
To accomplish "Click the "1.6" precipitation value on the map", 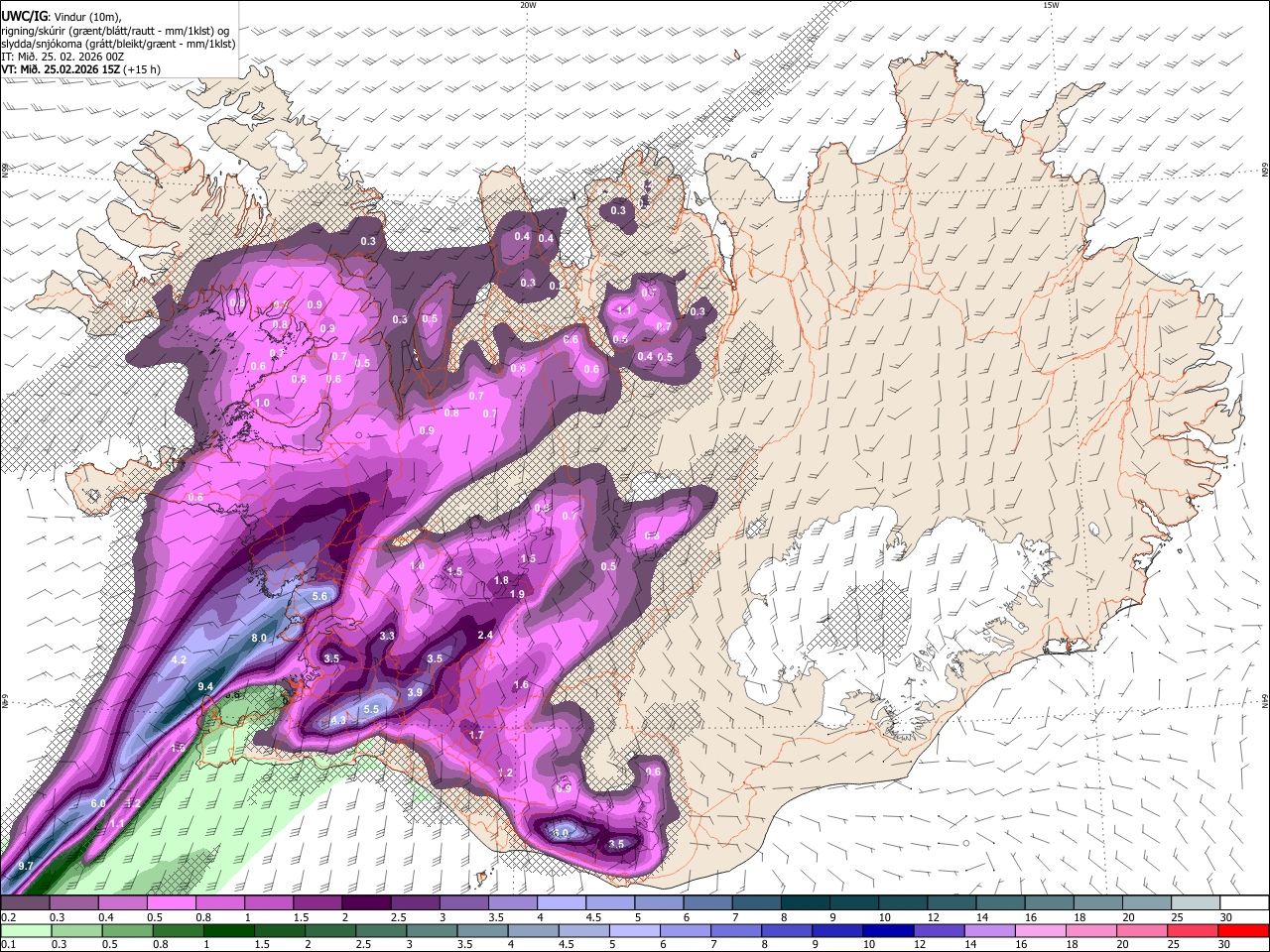I will coord(521,685).
